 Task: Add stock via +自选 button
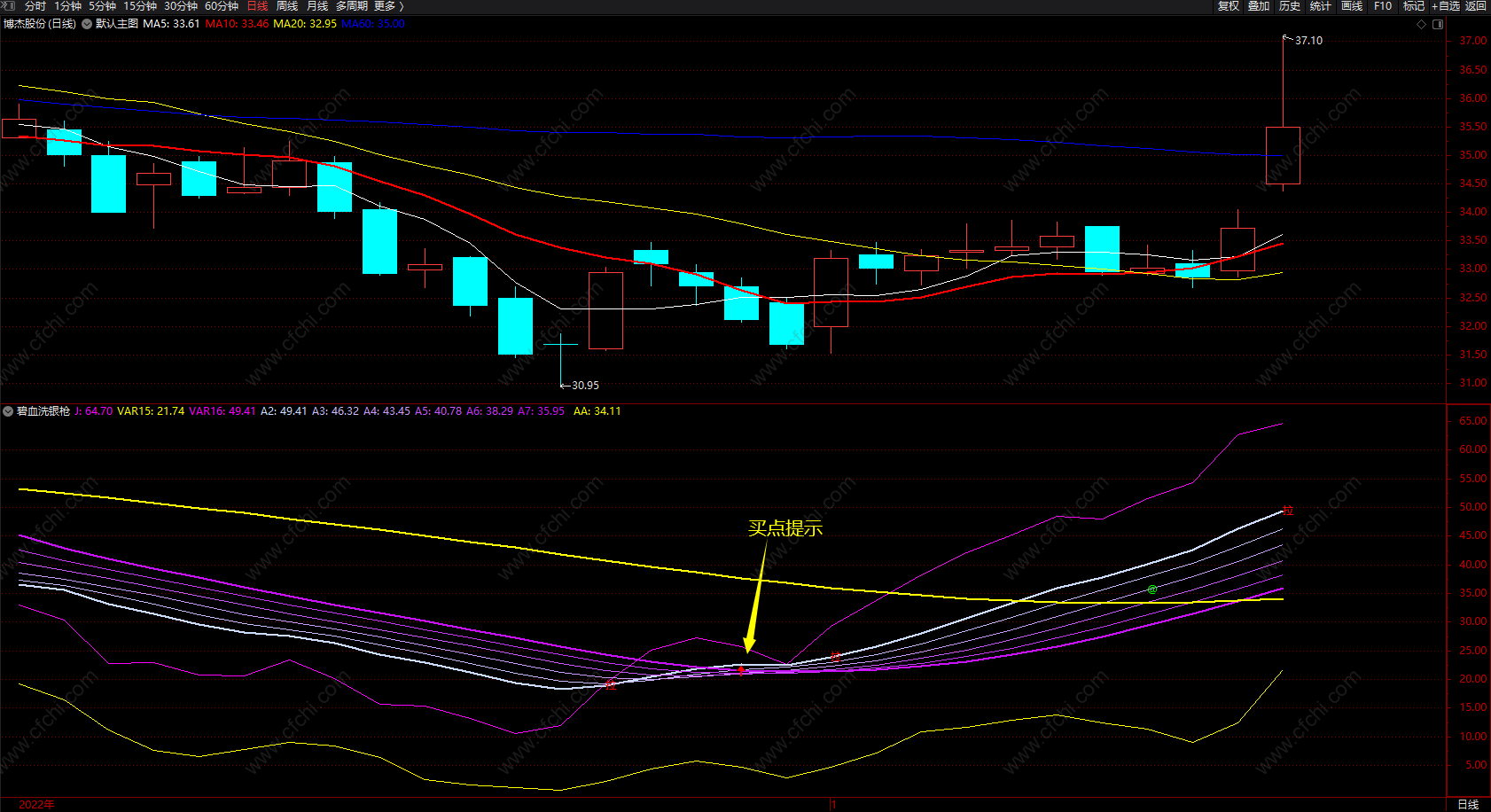tap(1445, 6)
